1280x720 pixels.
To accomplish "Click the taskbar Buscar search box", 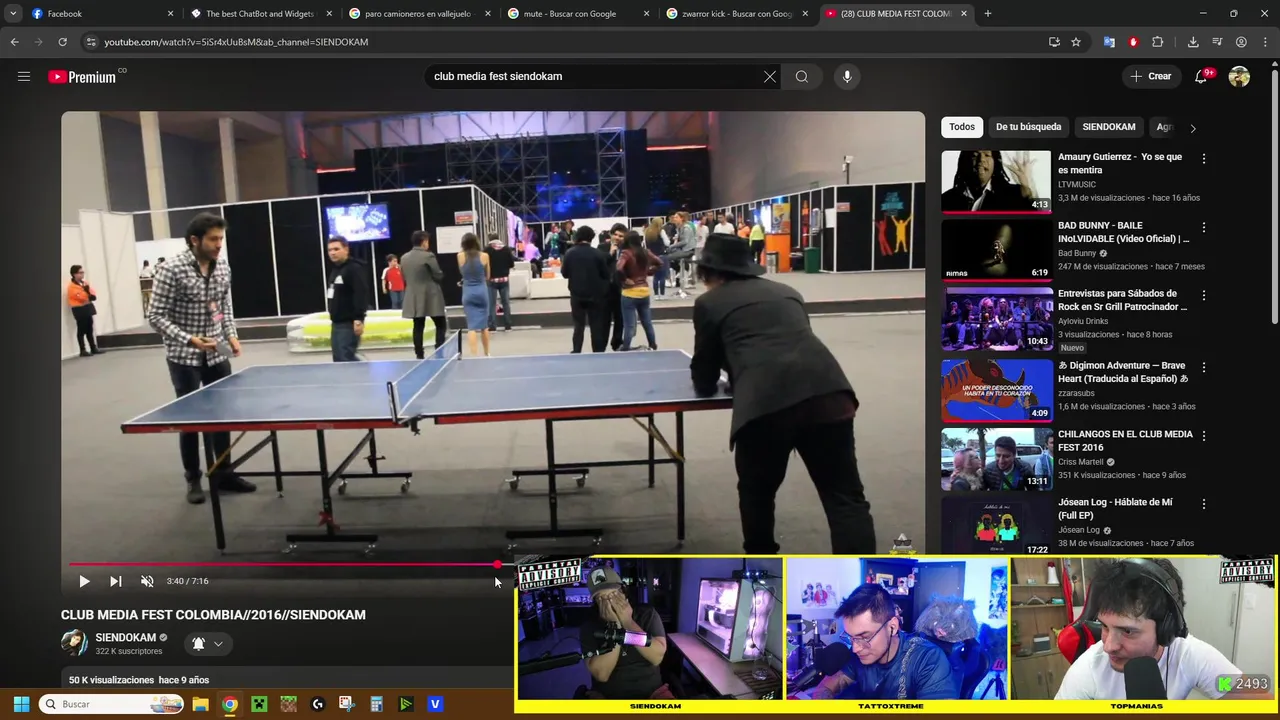I will click(113, 704).
